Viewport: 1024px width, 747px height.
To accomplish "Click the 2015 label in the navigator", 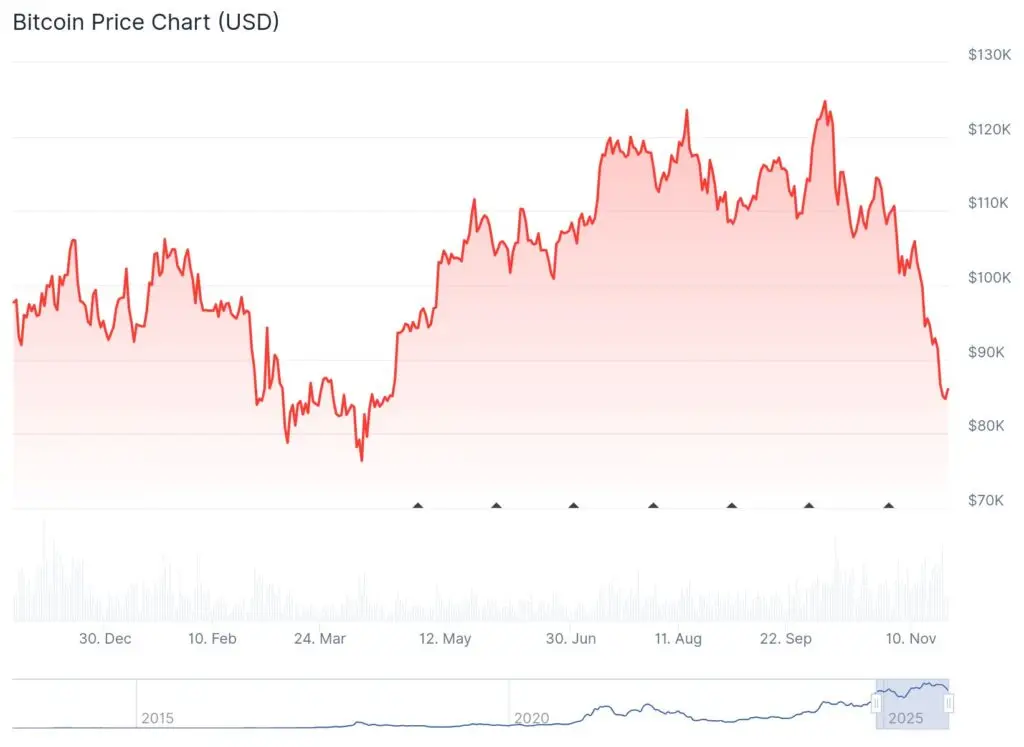I will click(x=158, y=718).
